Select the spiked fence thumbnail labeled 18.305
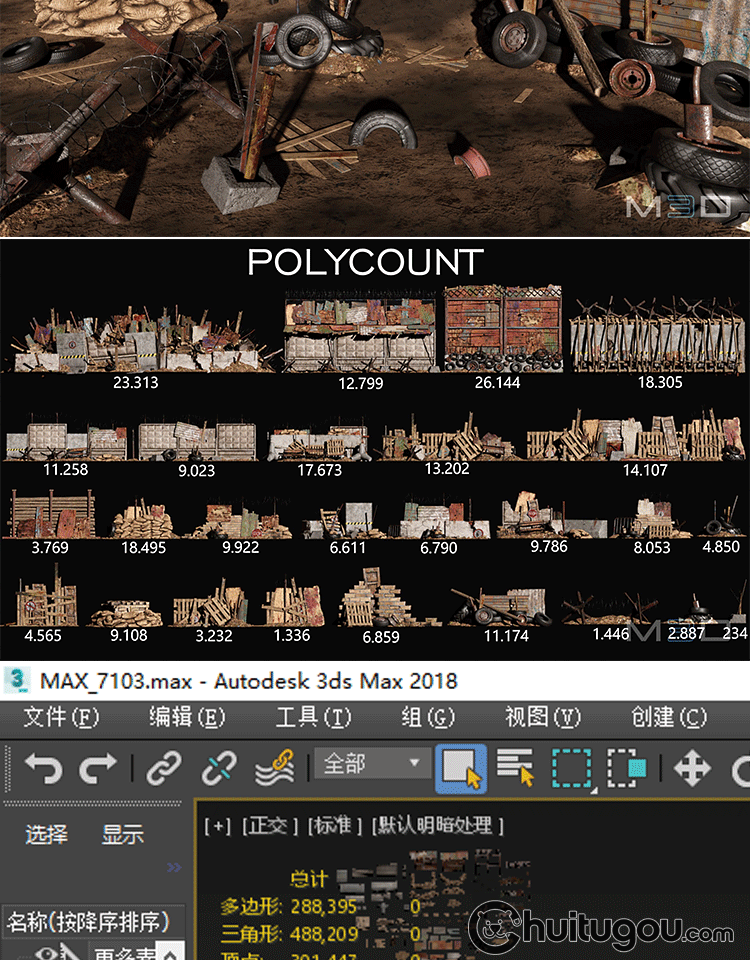 coord(657,334)
